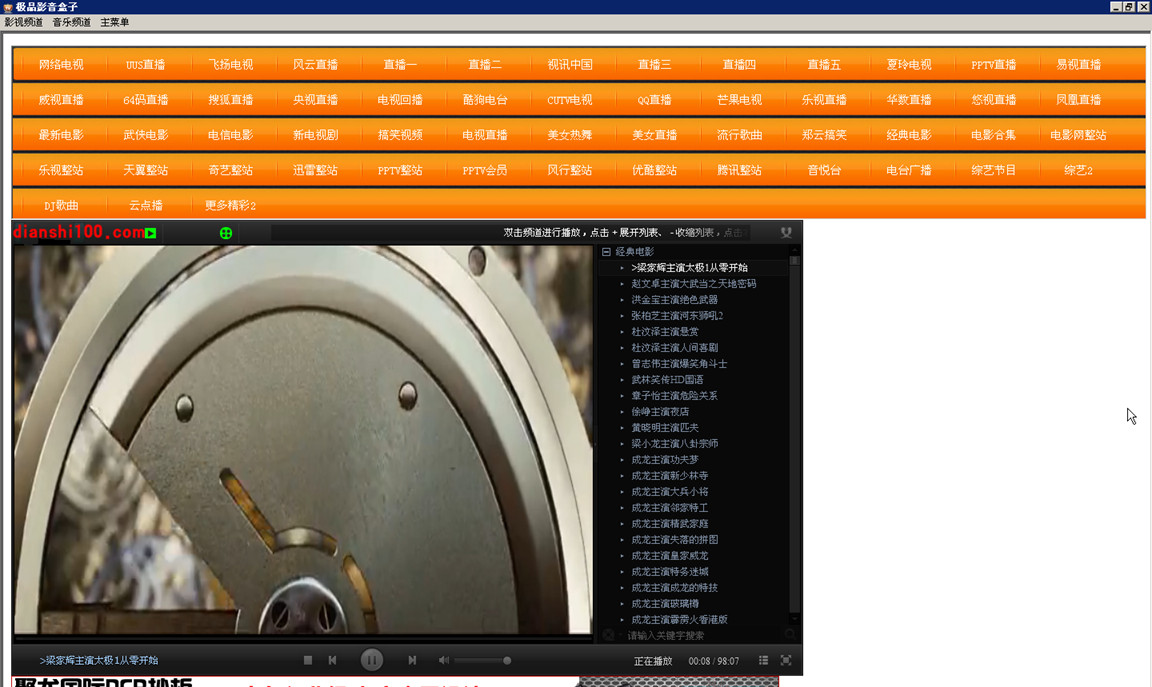This screenshot has width=1152, height=687.
Task: Stop playback with the stop button
Action: tap(308, 661)
